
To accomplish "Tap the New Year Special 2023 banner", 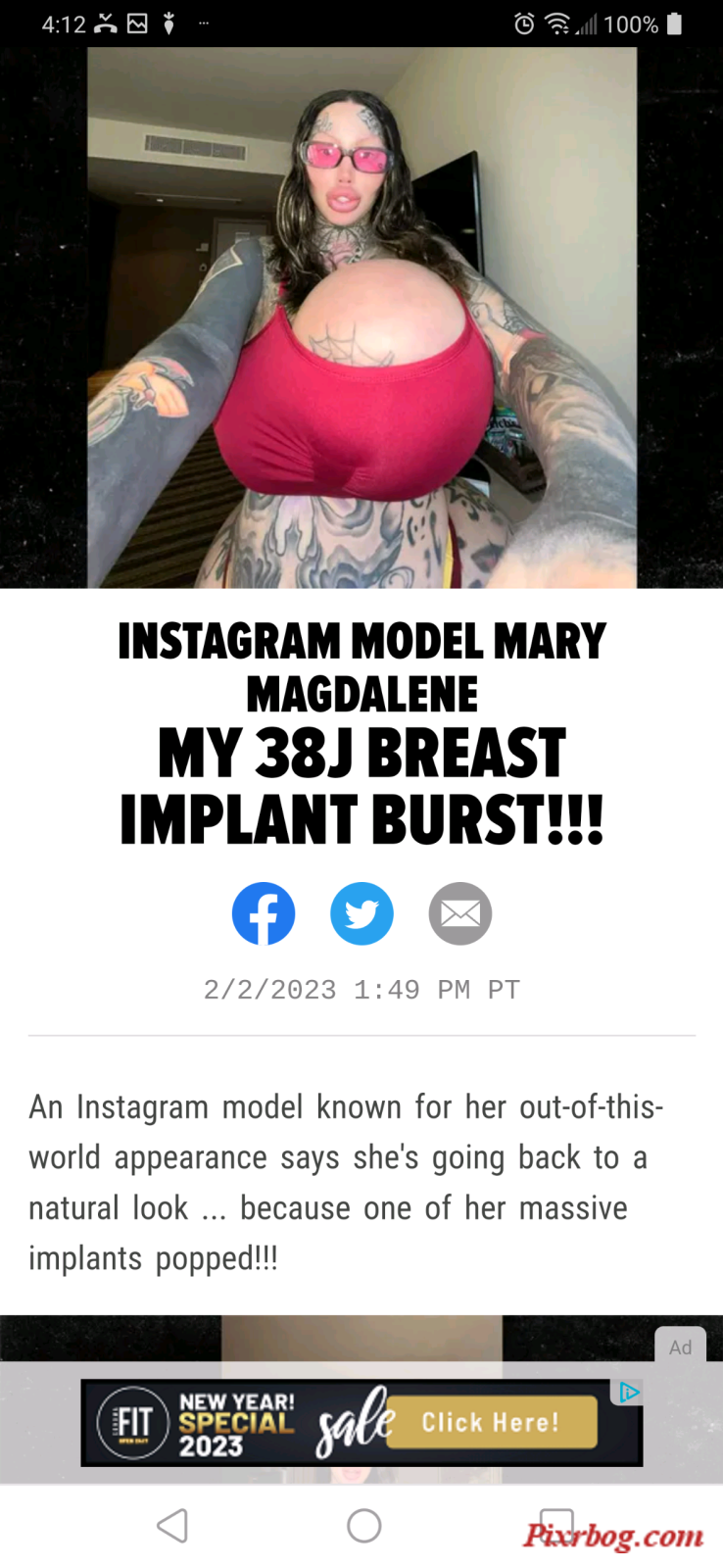I will (361, 1423).
